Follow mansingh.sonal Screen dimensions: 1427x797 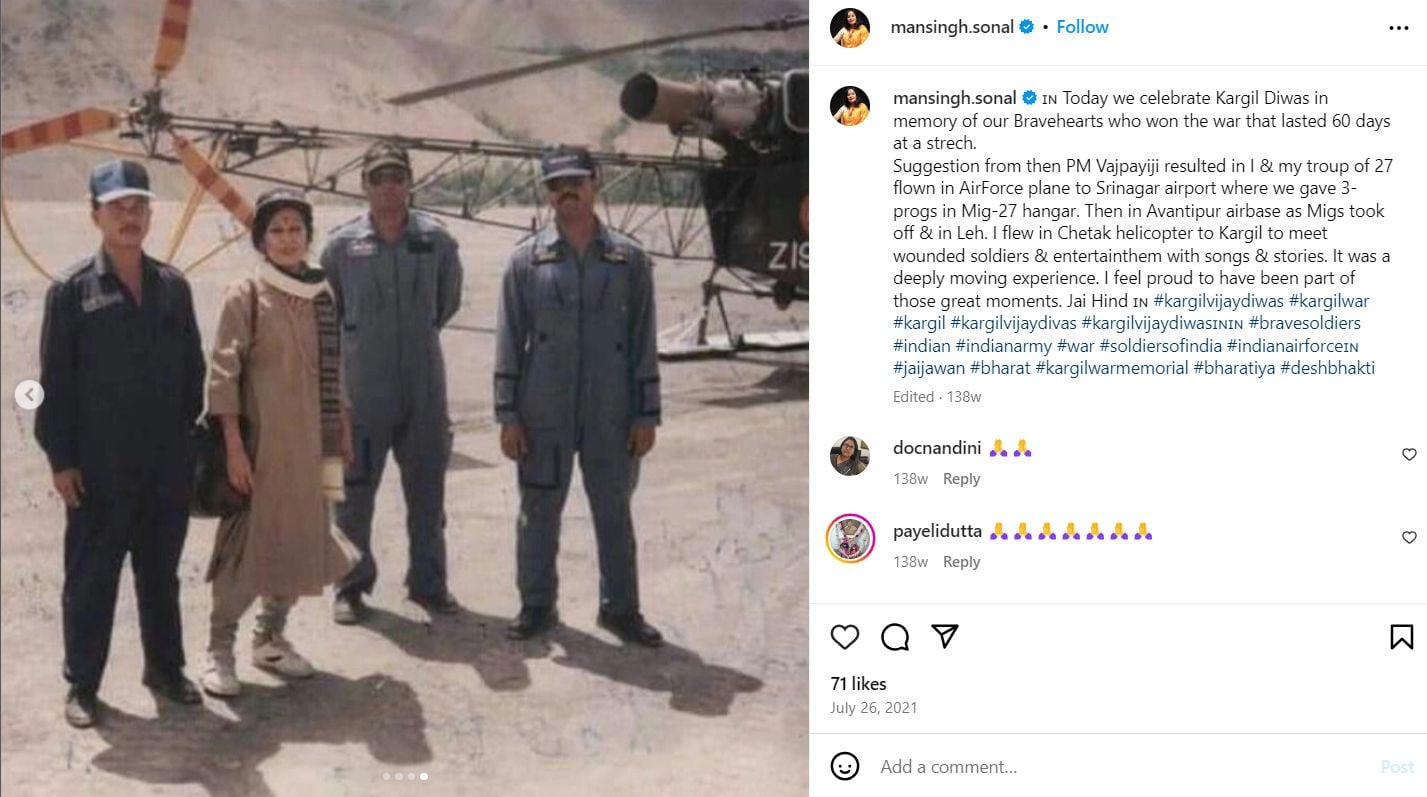point(1083,27)
